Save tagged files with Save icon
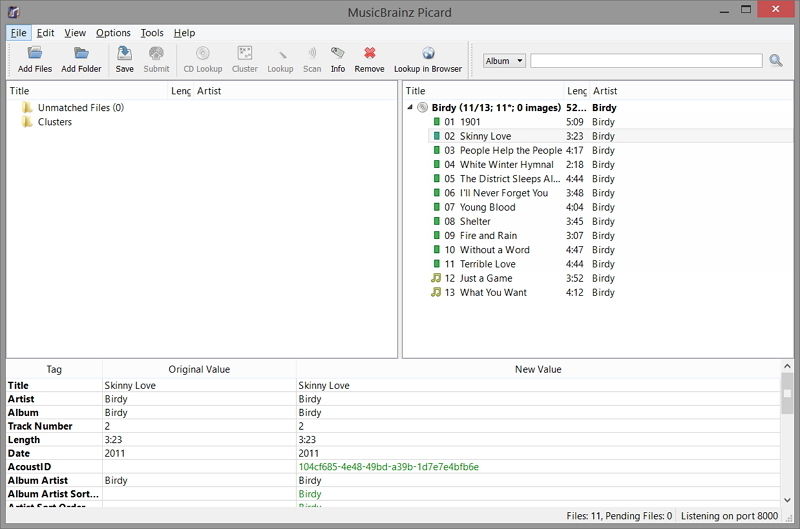The image size is (800, 529). [x=124, y=53]
